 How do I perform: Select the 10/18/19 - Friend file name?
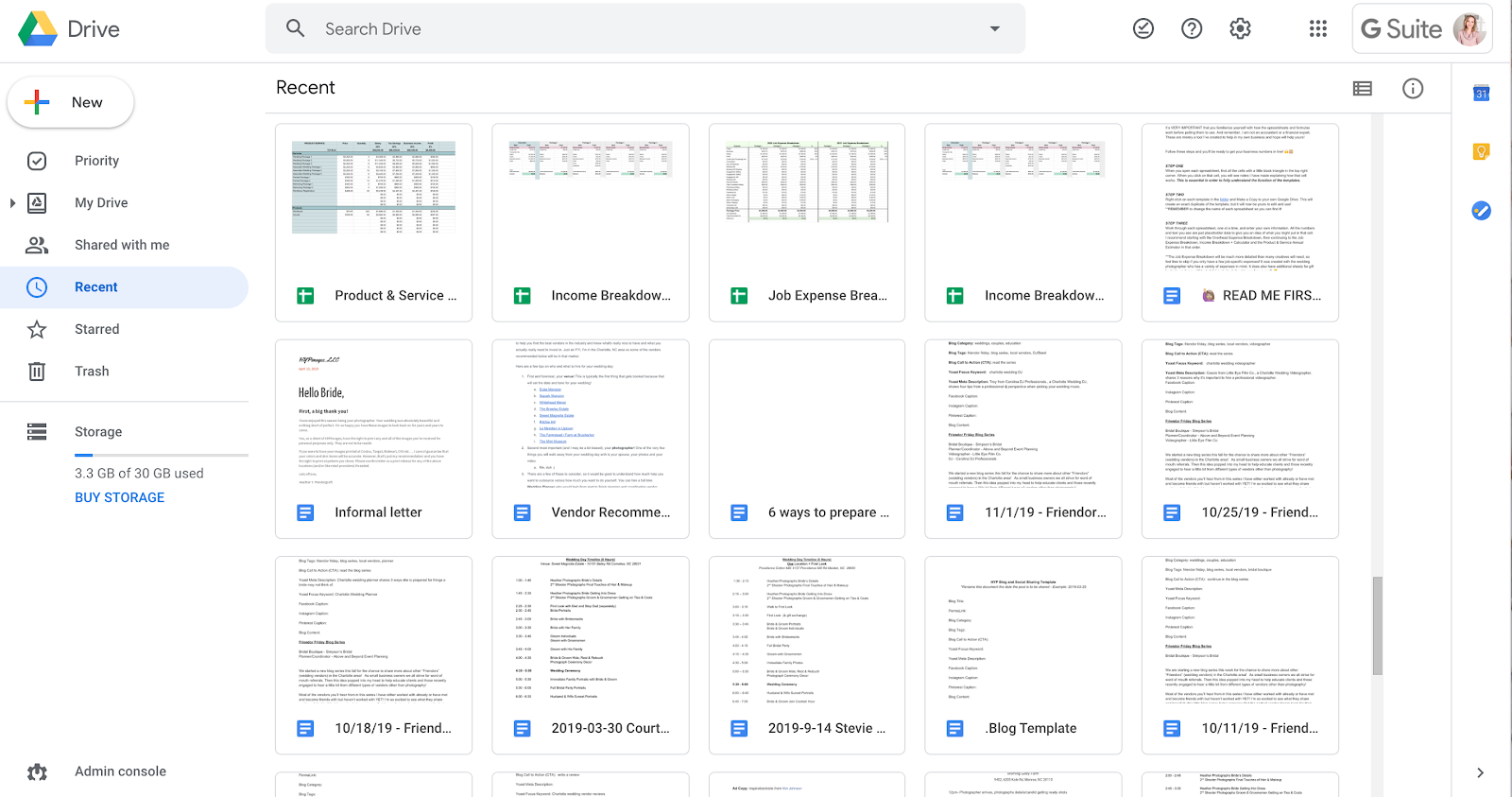coord(393,729)
